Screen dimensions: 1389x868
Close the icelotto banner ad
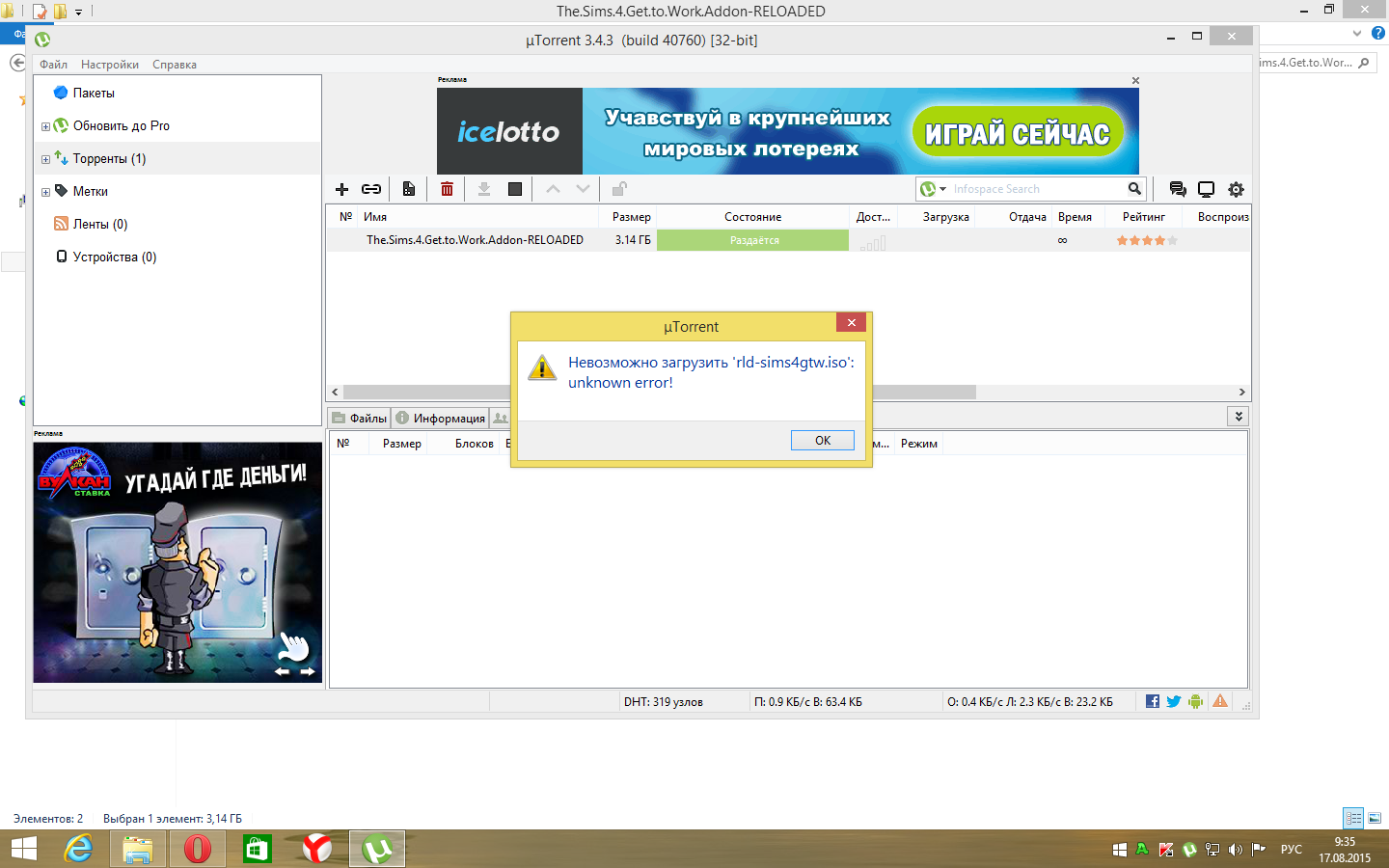click(x=1135, y=81)
